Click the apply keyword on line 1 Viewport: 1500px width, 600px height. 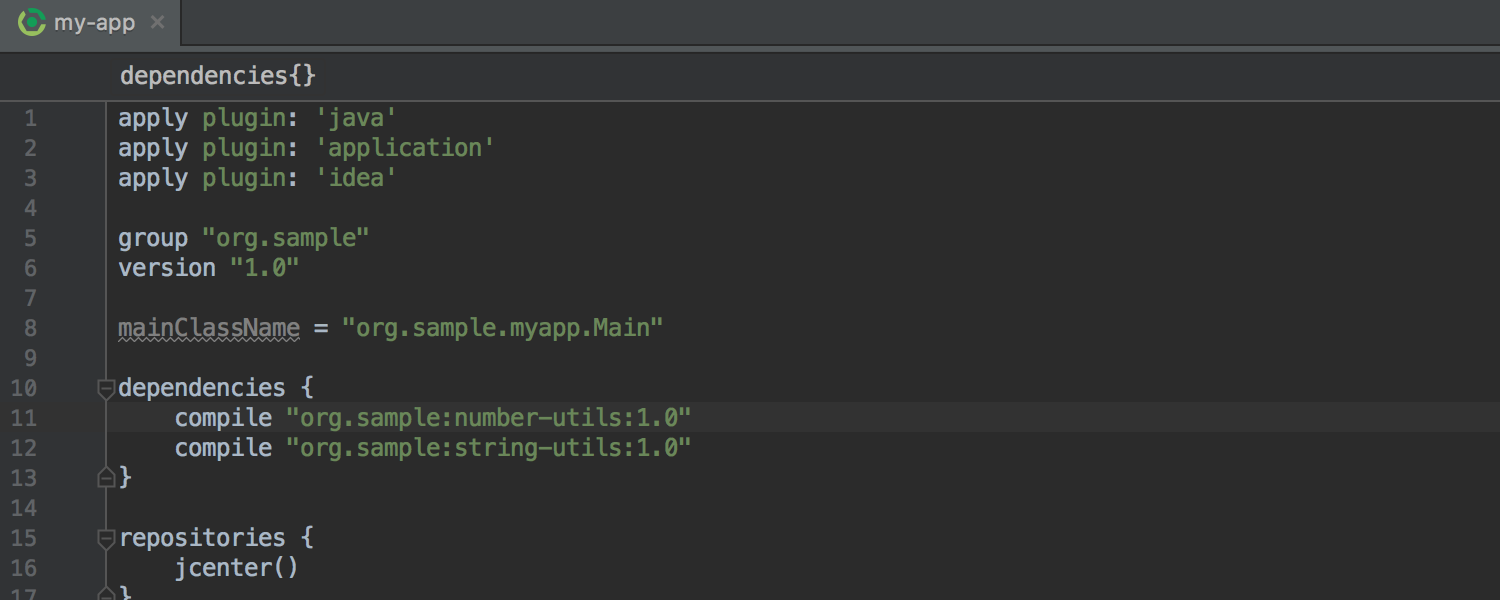(153, 118)
